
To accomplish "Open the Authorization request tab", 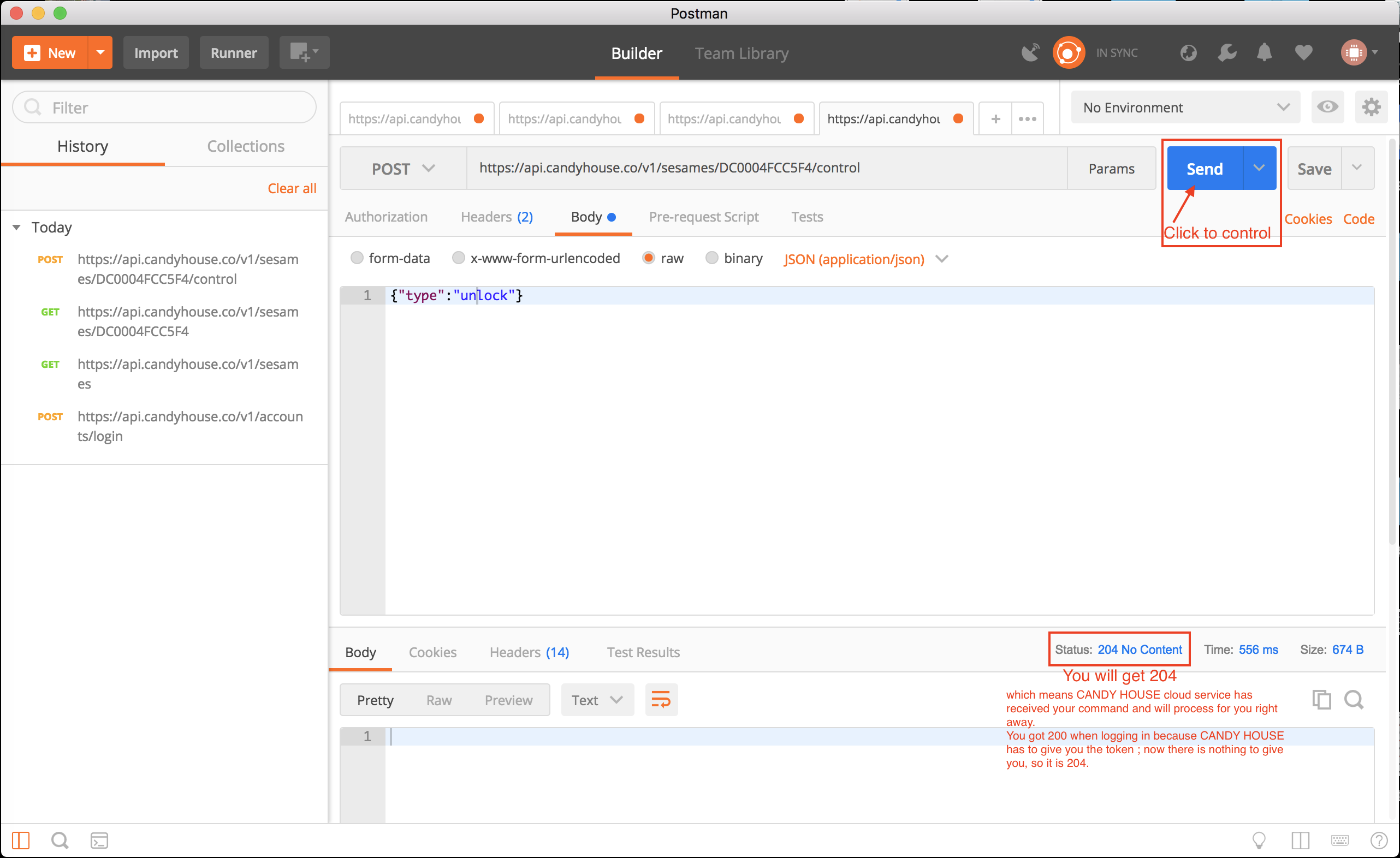I will pos(386,216).
